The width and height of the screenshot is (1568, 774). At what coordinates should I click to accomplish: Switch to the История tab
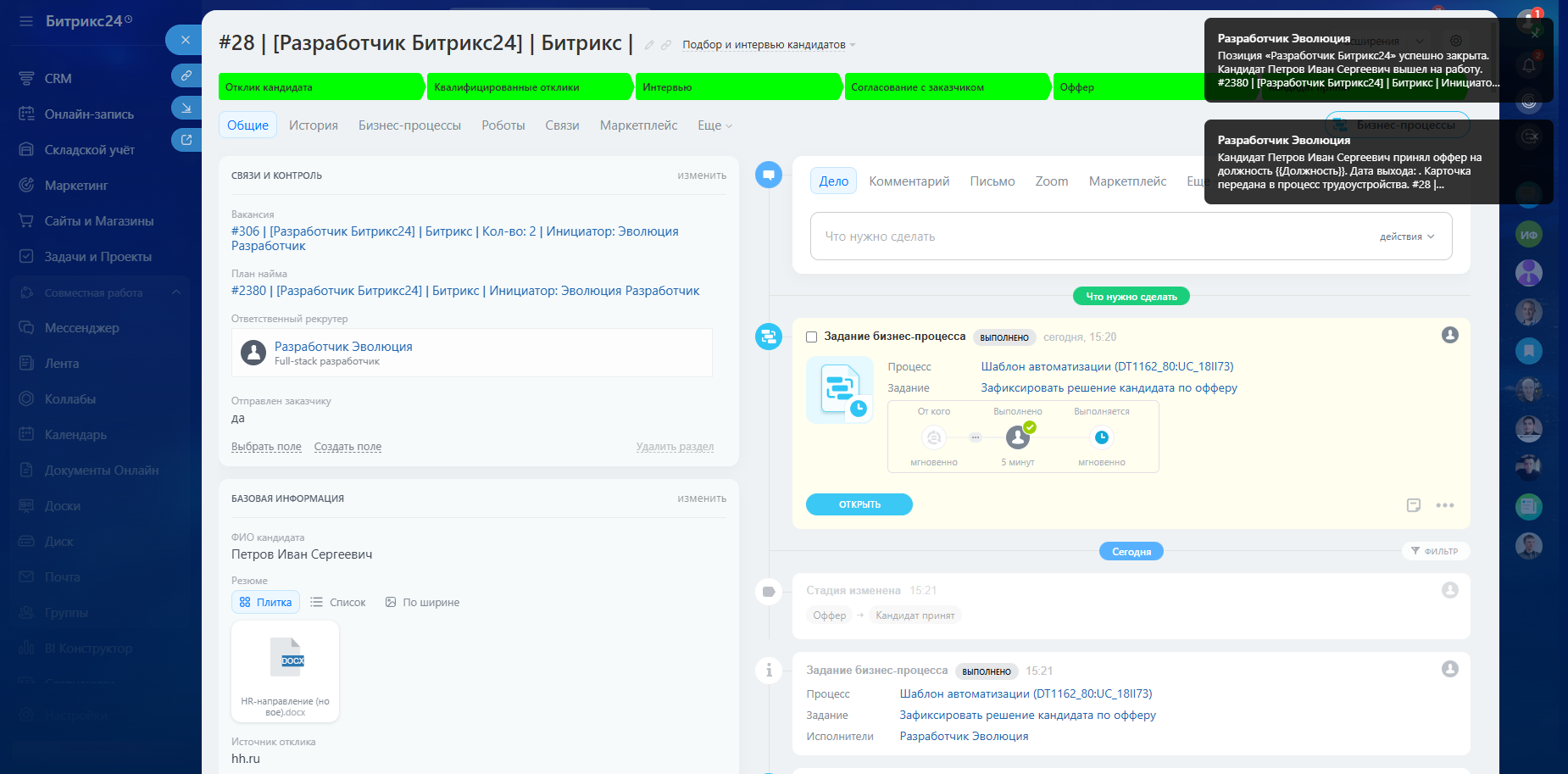pos(314,125)
